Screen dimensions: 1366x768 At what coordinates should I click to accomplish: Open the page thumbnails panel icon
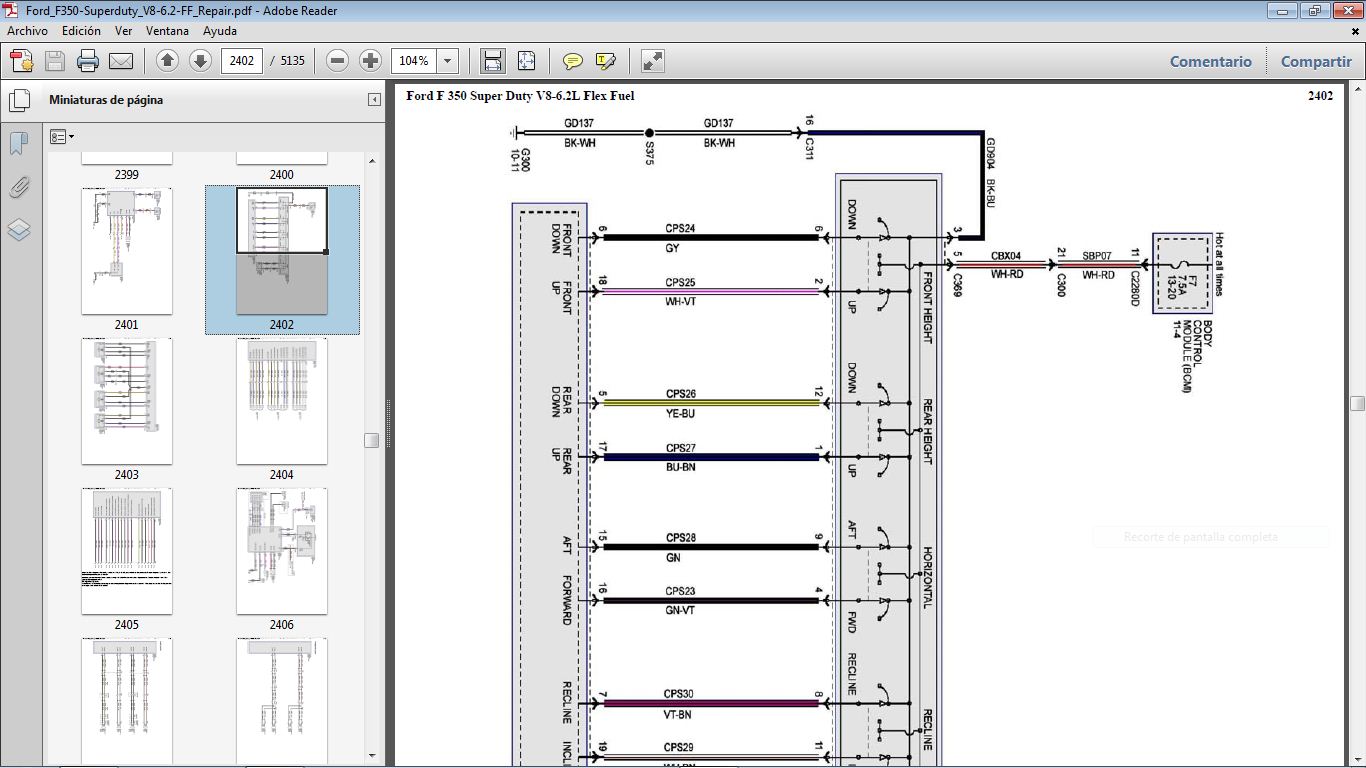click(x=18, y=100)
